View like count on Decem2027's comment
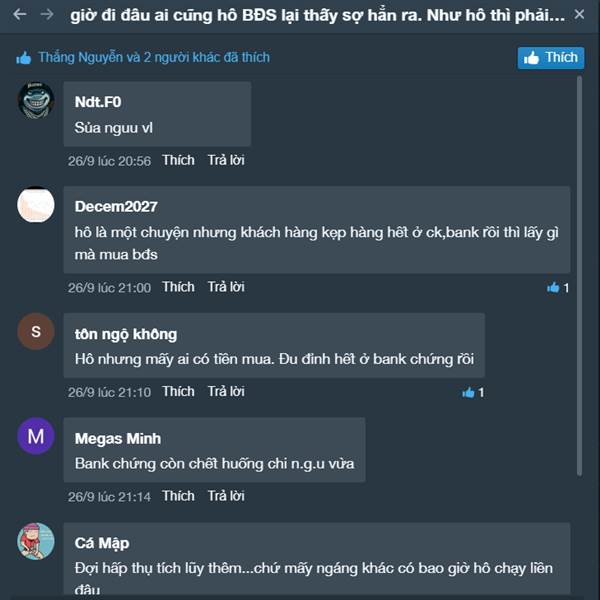Viewport: 600px width, 600px height. (558, 288)
